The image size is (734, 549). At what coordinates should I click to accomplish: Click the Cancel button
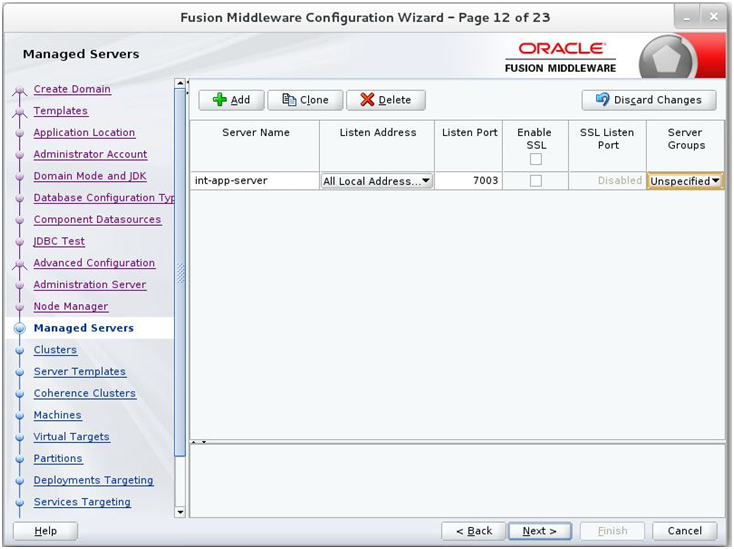[684, 531]
